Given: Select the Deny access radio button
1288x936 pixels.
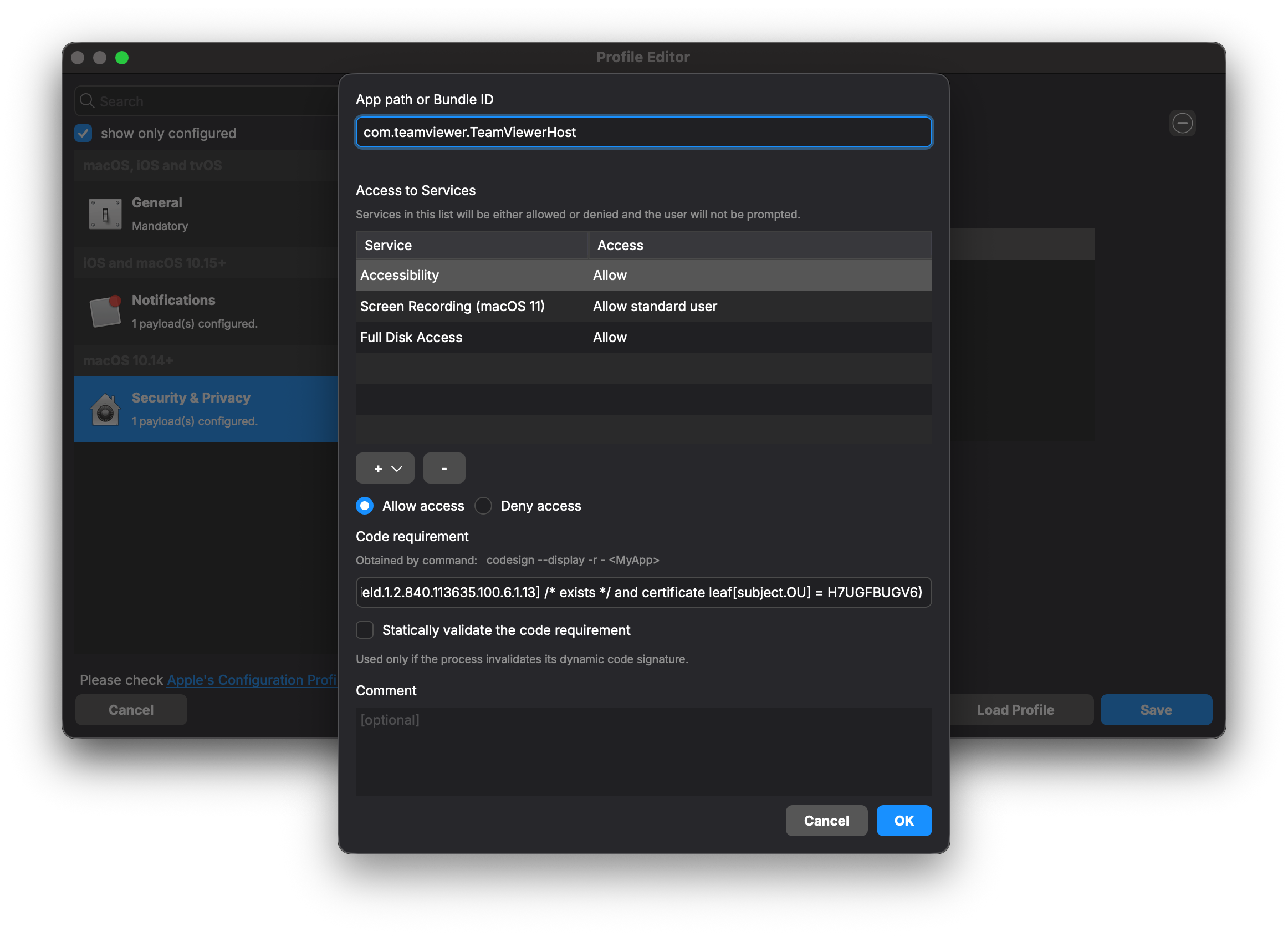Looking at the screenshot, I should click(483, 506).
